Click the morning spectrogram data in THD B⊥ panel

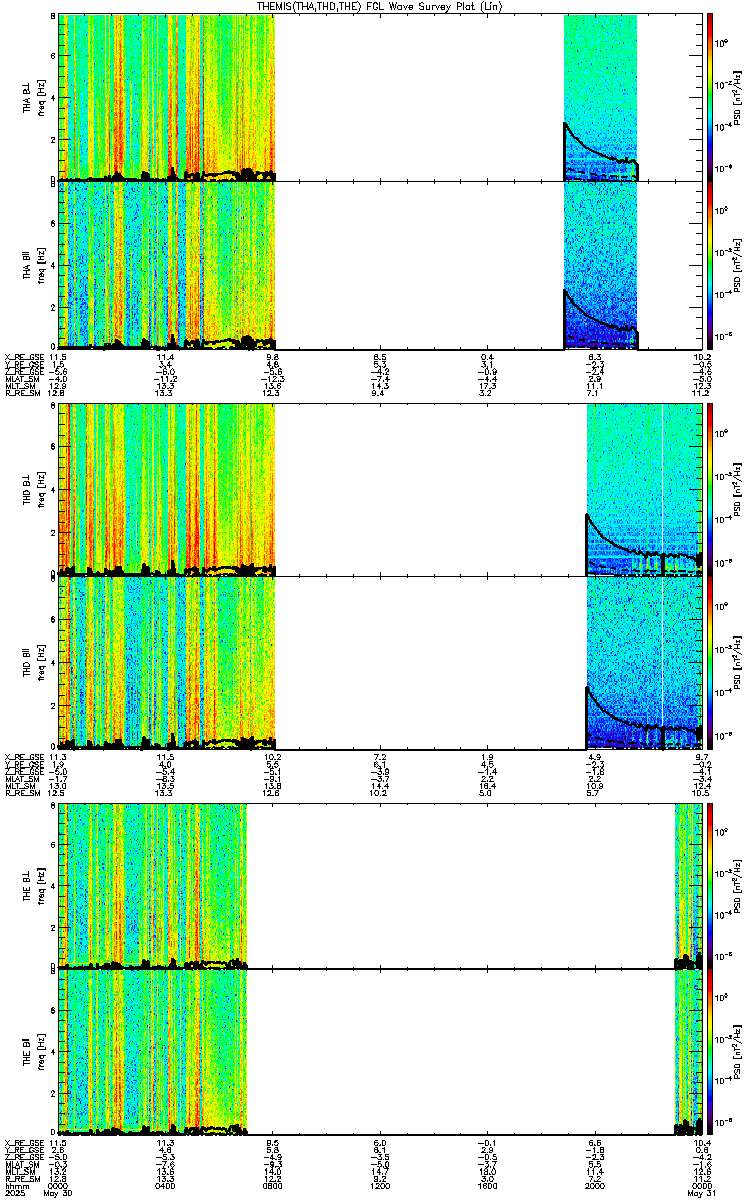(167, 488)
